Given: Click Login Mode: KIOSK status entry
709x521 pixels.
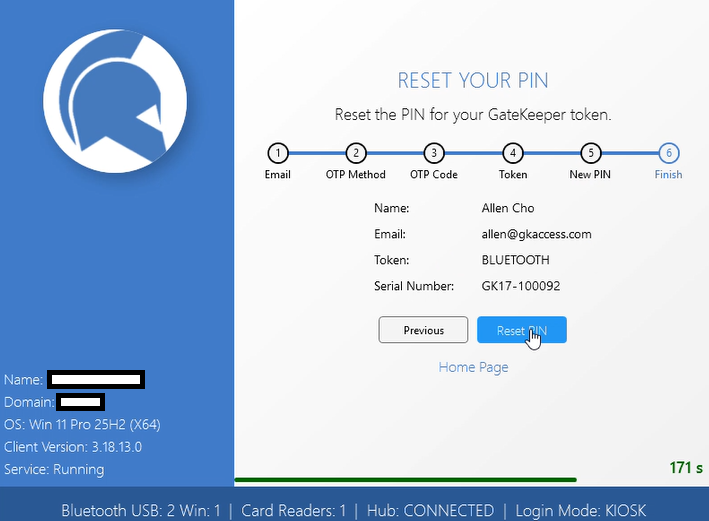Looking at the screenshot, I should pos(581,511).
